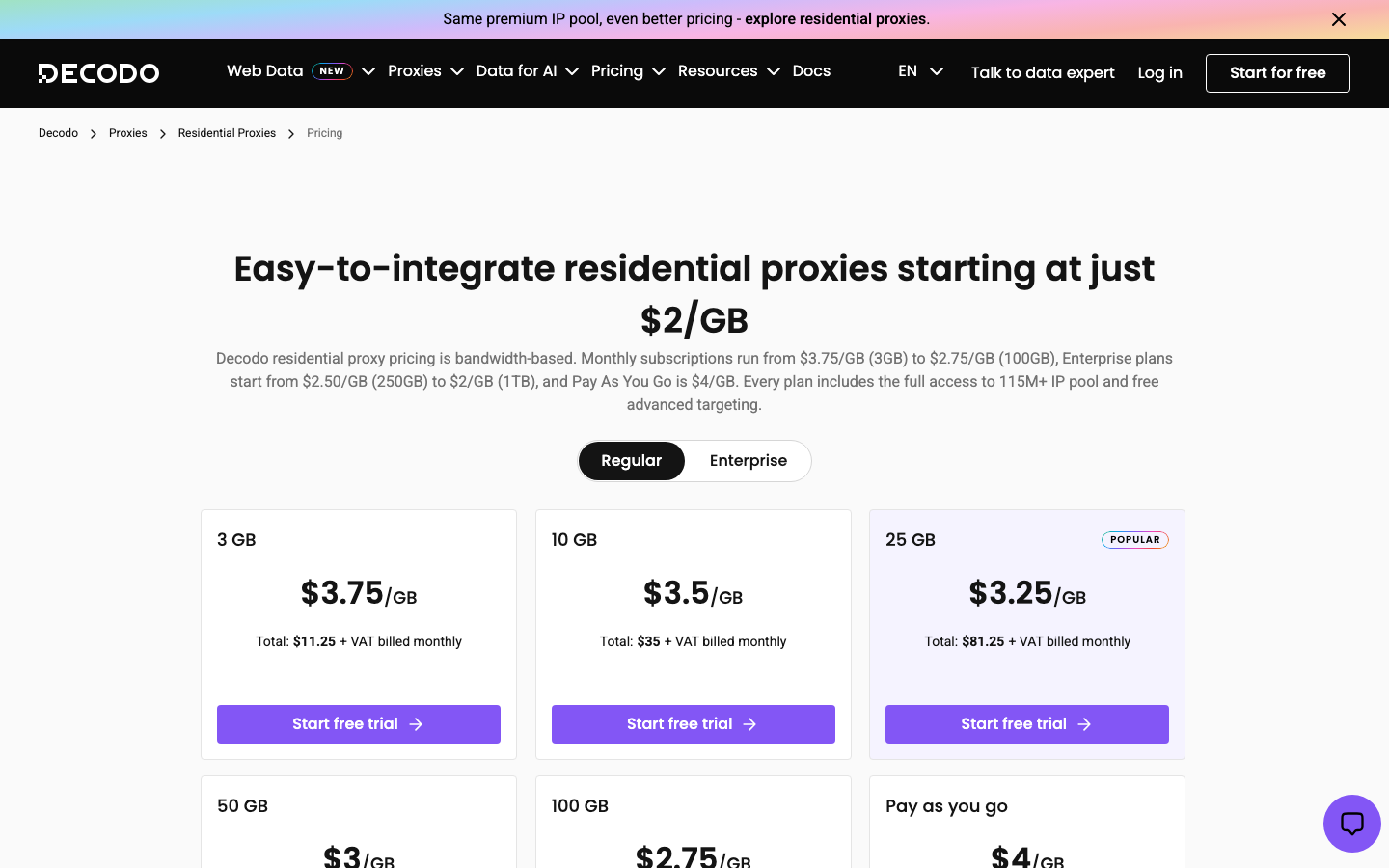Dismiss the promo banner with X
The width and height of the screenshot is (1389, 868).
pyautogui.click(x=1338, y=19)
